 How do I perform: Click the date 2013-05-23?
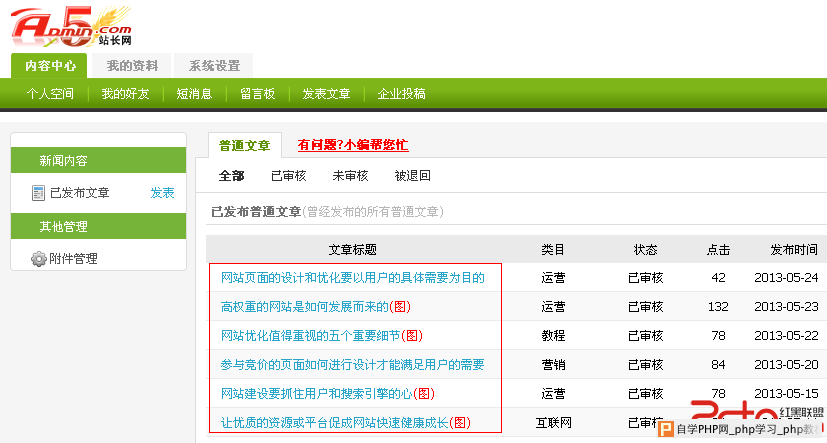tap(786, 307)
